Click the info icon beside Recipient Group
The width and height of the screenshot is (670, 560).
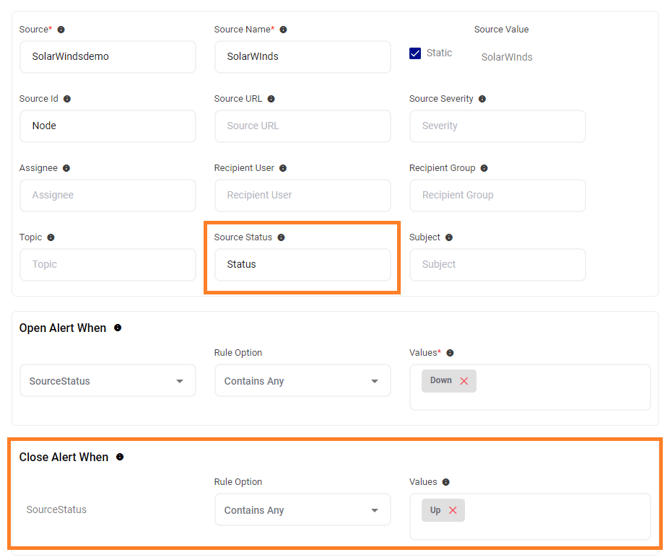[484, 168]
